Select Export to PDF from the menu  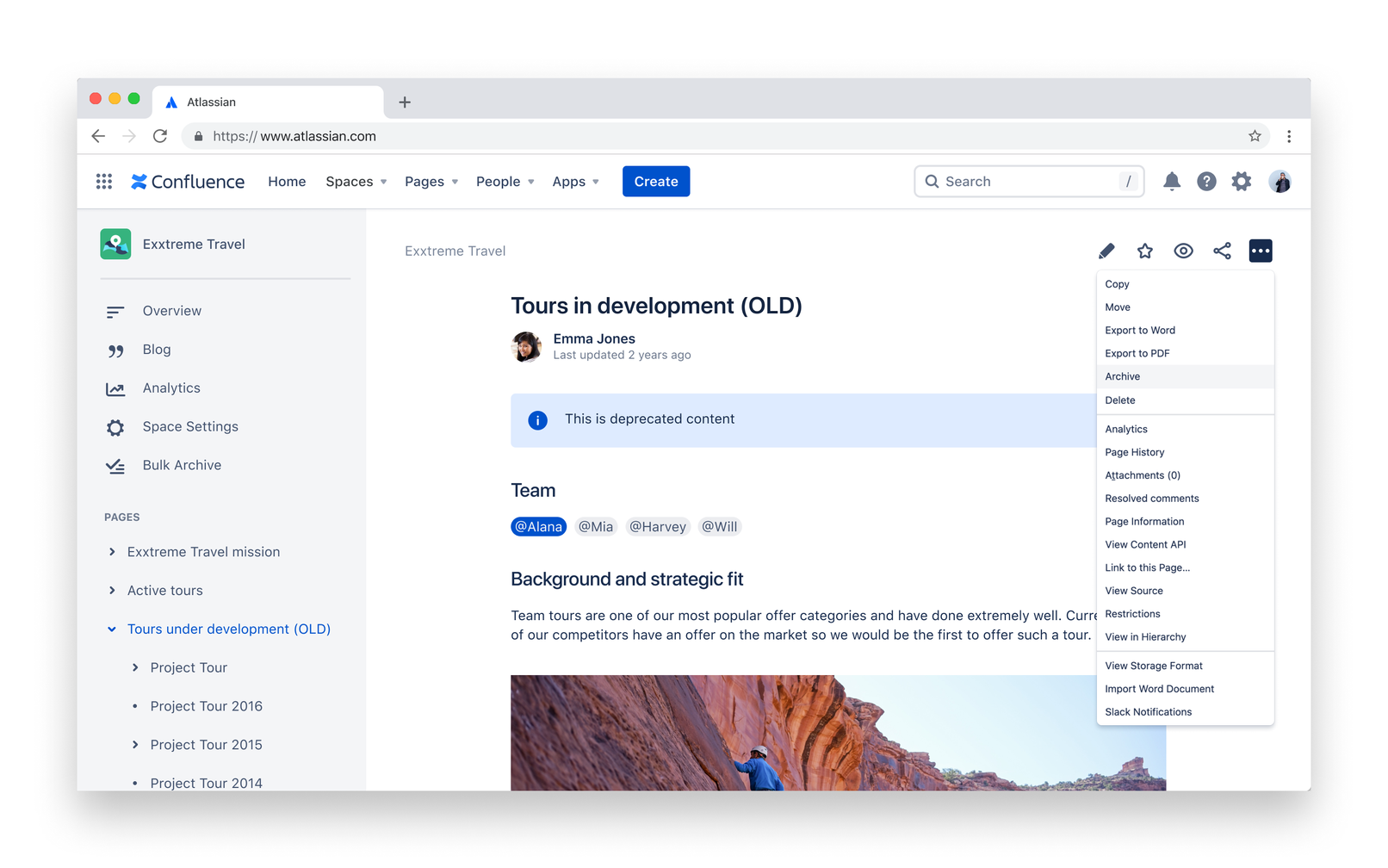[x=1137, y=352]
